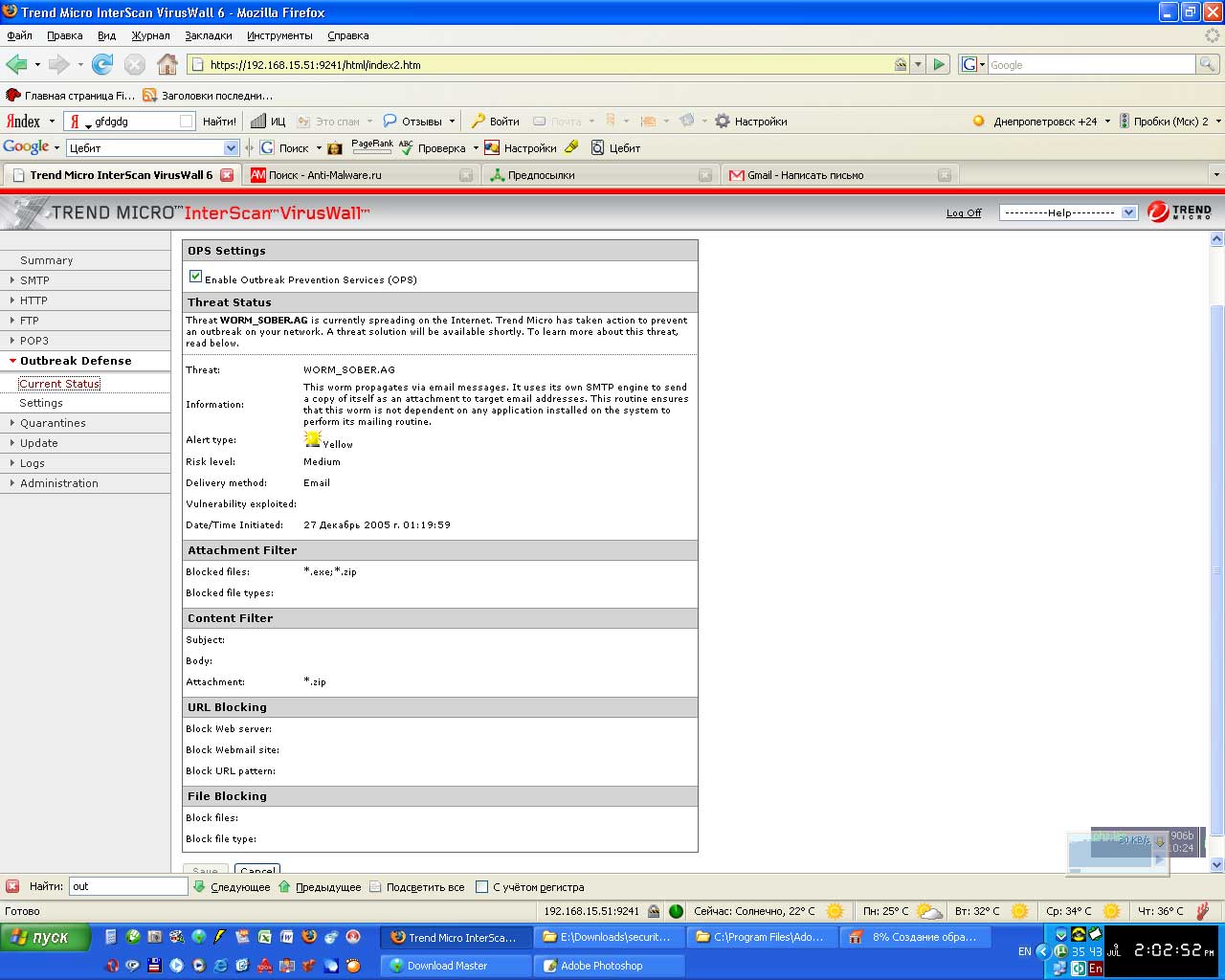Viewport: 1225px width, 980px height.
Task: Click in the find bar text field
Action: pyautogui.click(x=128, y=886)
